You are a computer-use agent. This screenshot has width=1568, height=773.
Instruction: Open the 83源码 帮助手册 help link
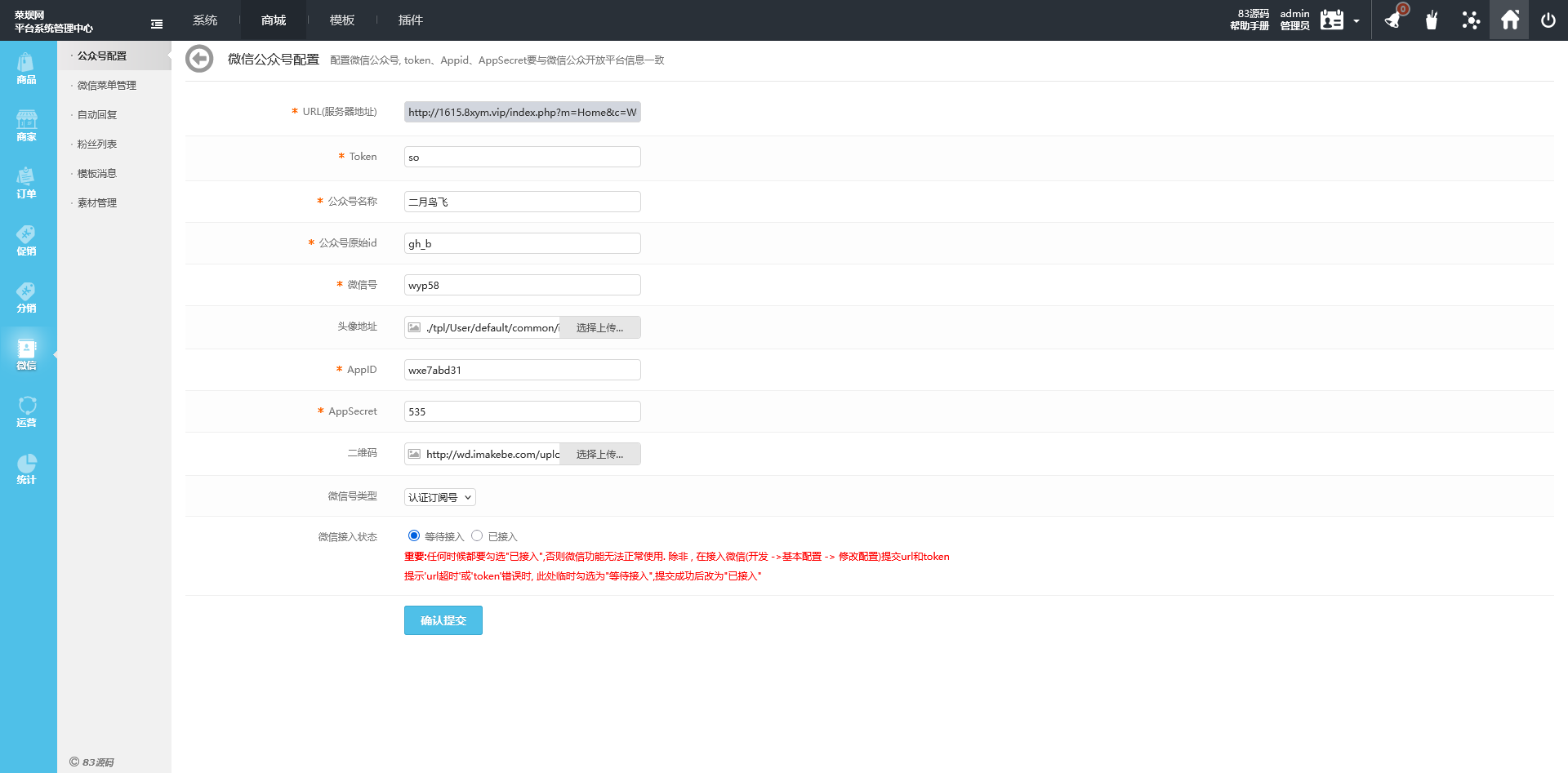1249,20
